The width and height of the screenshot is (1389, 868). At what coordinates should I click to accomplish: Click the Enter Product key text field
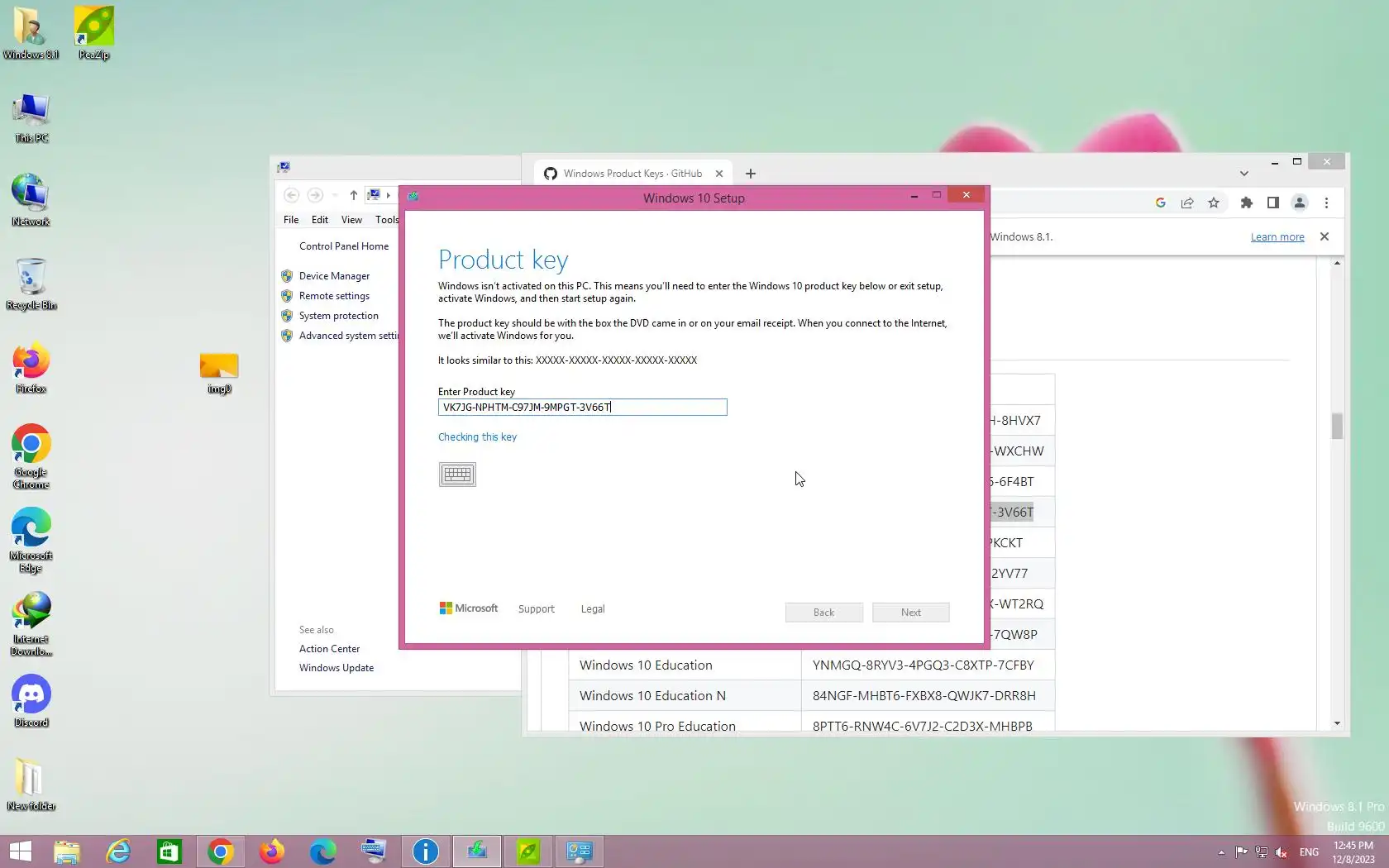pyautogui.click(x=582, y=407)
